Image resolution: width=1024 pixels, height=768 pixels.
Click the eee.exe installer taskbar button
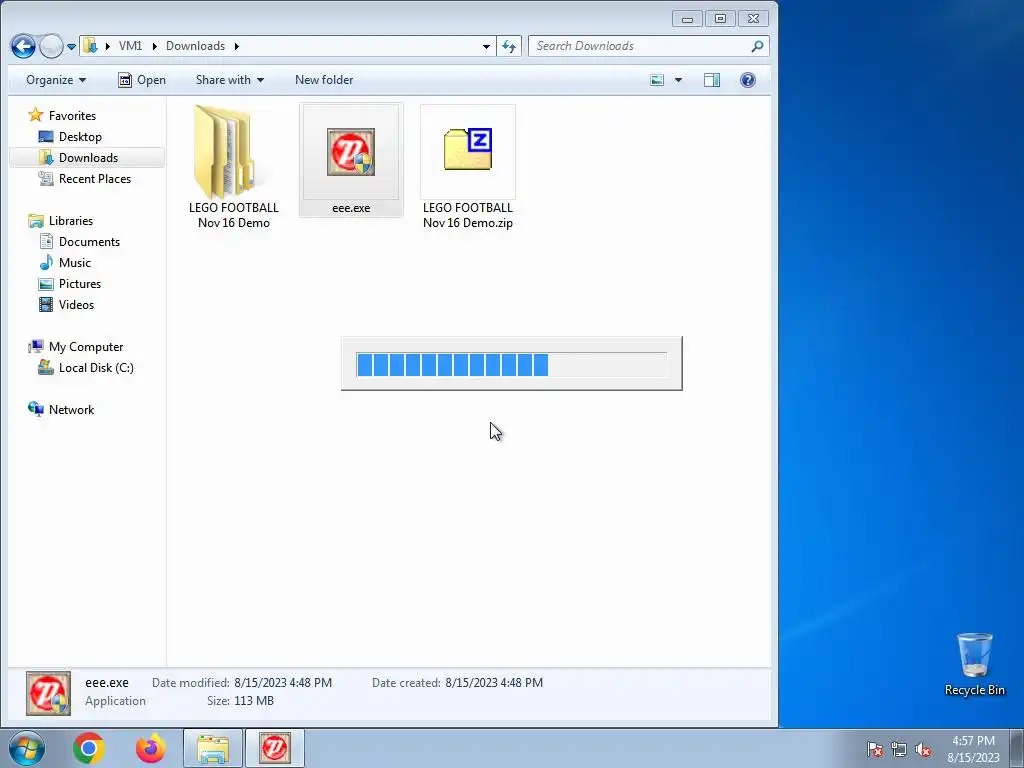coord(275,748)
